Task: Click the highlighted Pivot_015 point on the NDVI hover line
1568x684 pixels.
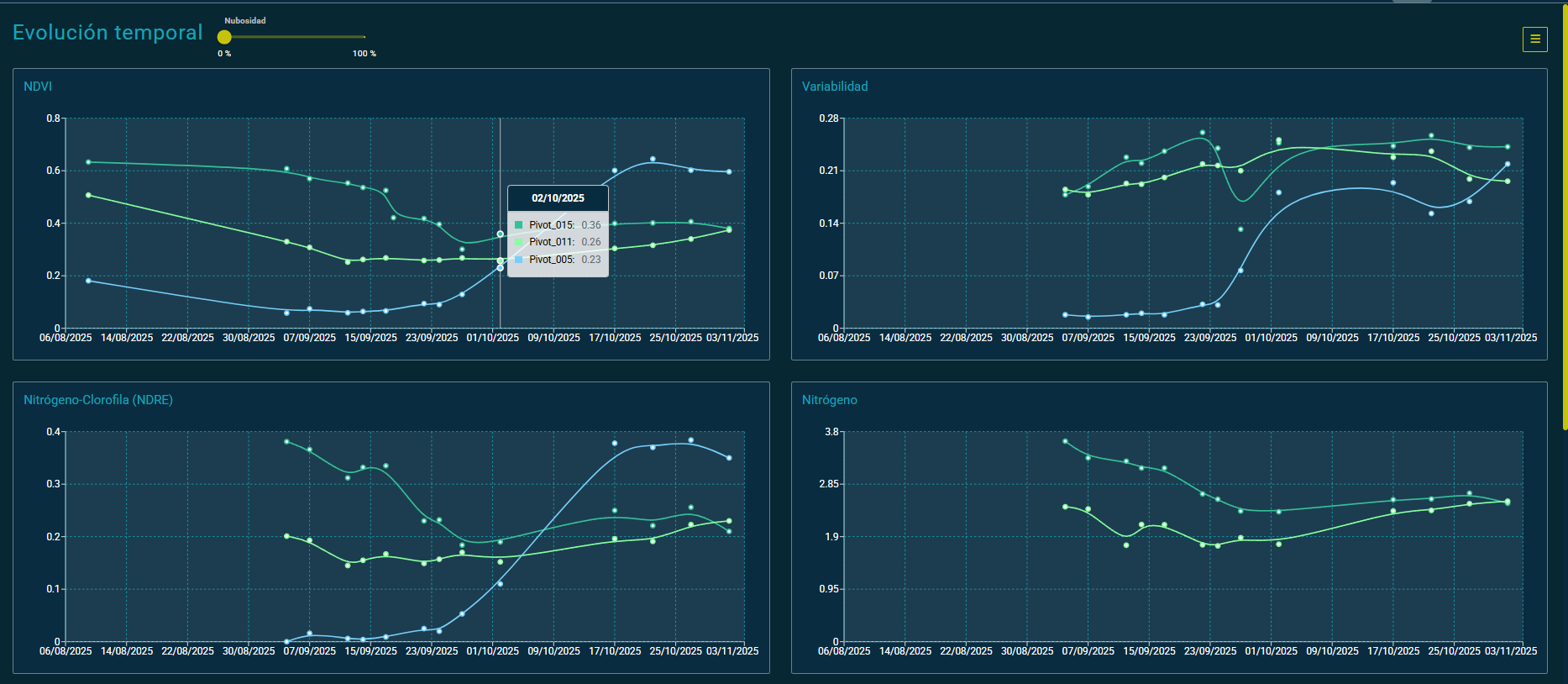Action: tap(501, 234)
